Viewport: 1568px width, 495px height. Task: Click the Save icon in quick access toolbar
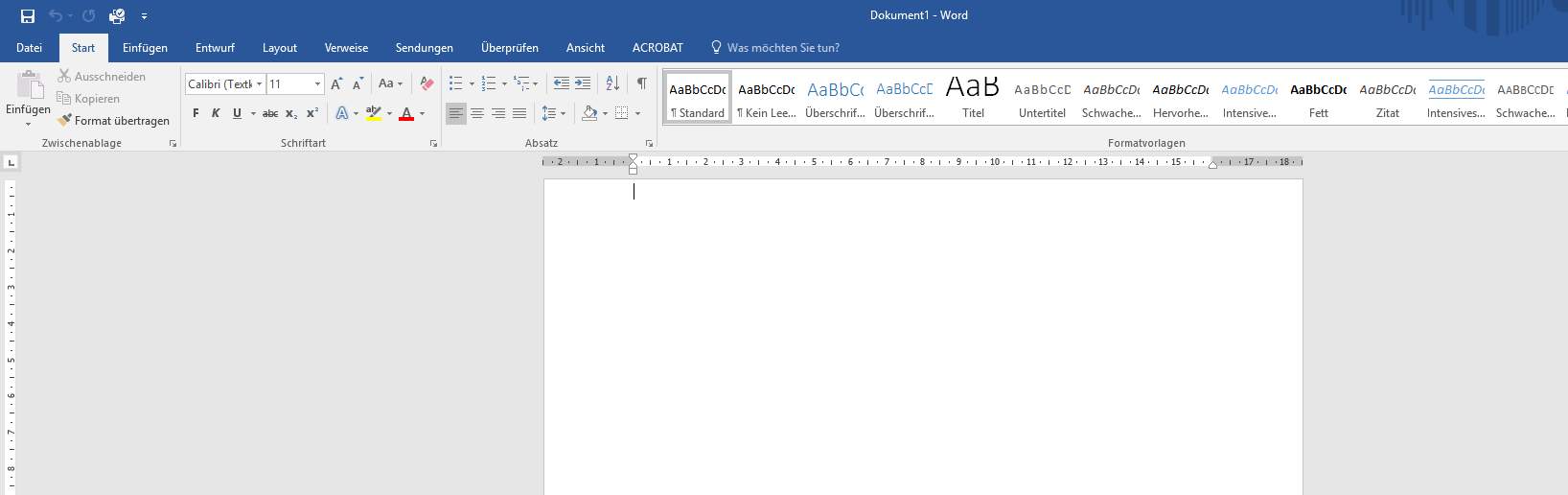pyautogui.click(x=27, y=16)
